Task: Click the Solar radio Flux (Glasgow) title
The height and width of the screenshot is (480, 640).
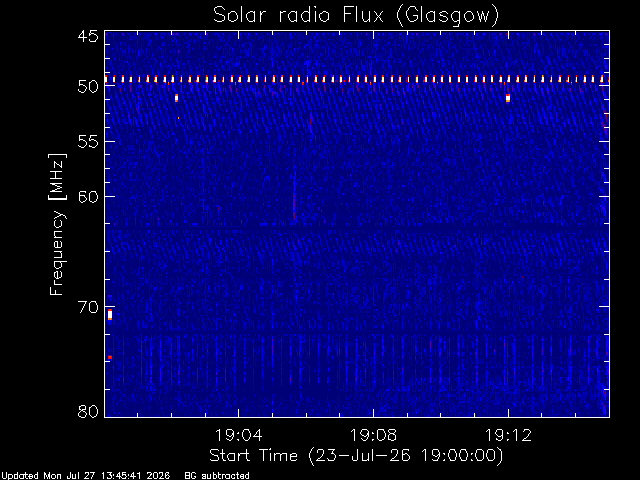Action: 356,15
